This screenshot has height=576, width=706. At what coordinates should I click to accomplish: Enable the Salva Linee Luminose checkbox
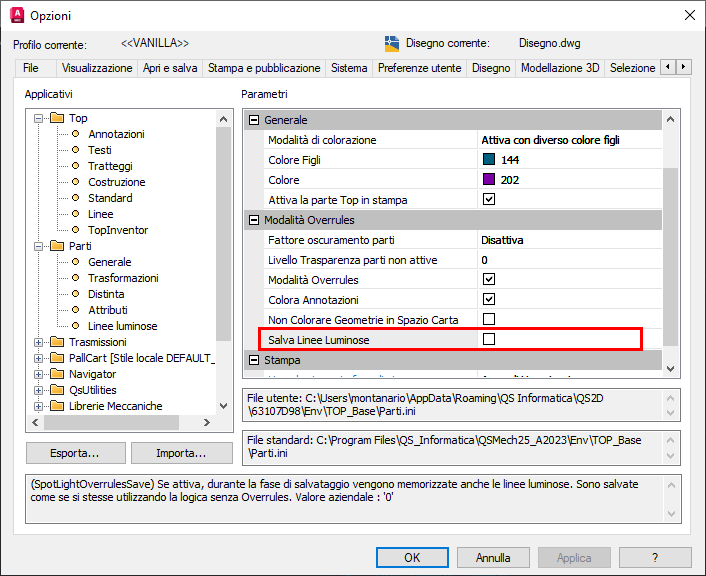489,340
